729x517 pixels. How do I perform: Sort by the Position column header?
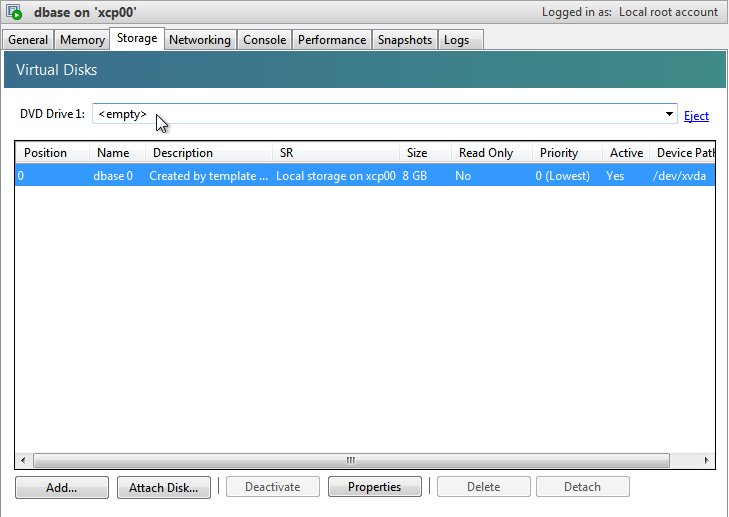53,153
